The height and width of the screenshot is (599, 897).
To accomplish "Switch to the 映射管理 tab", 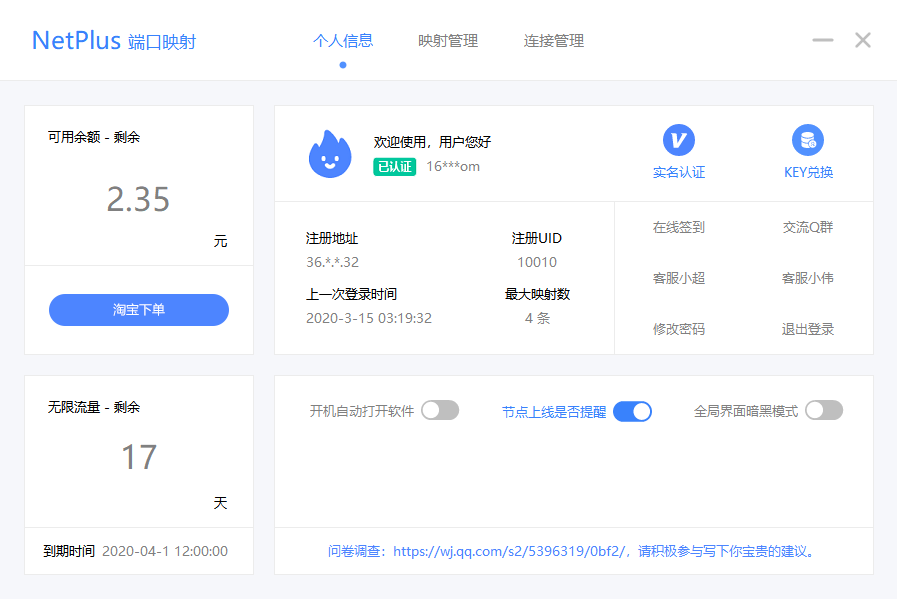I will (x=448, y=41).
